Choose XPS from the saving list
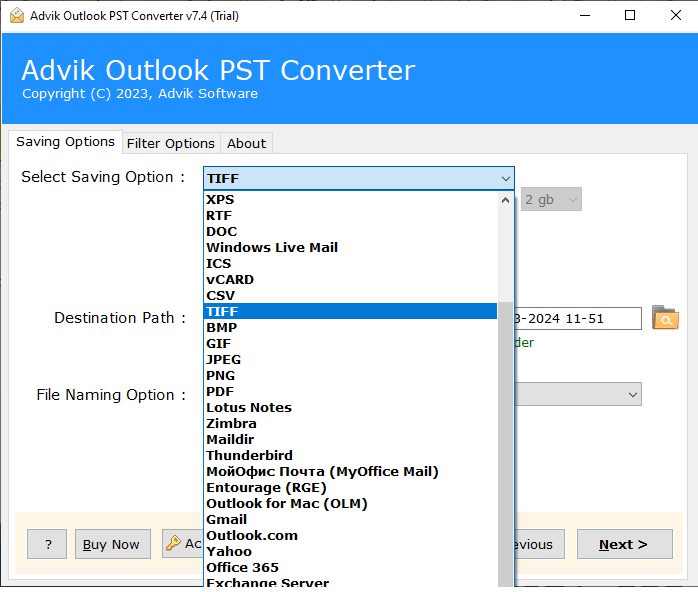This screenshot has width=698, height=592. click(350, 199)
